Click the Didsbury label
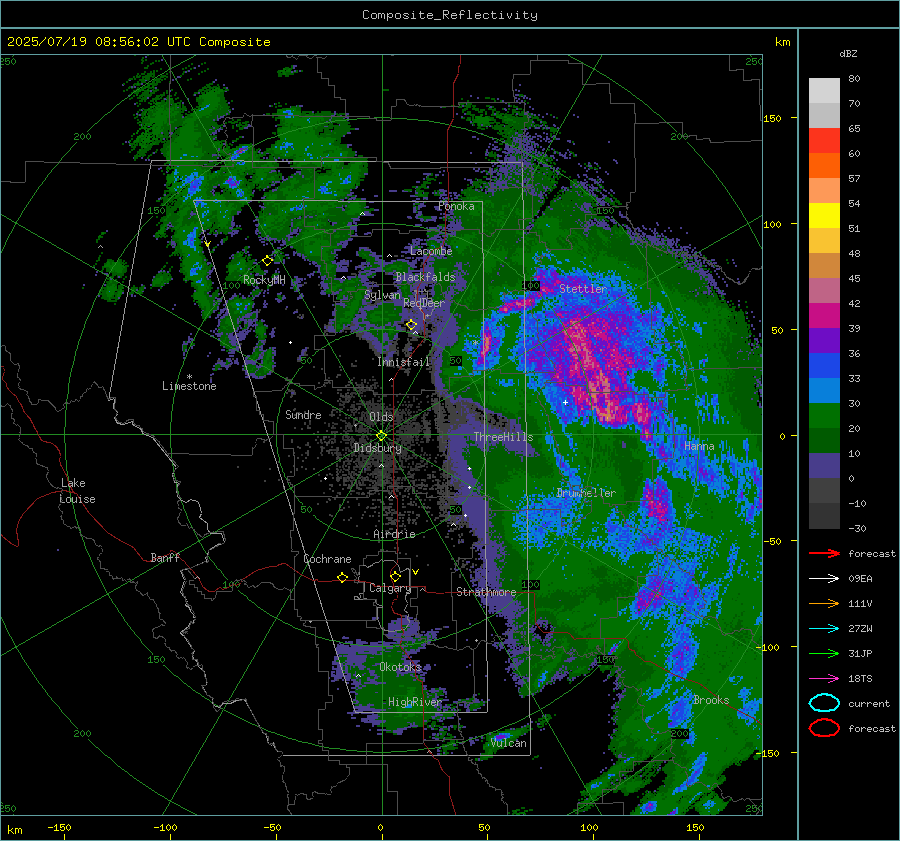 [x=378, y=448]
